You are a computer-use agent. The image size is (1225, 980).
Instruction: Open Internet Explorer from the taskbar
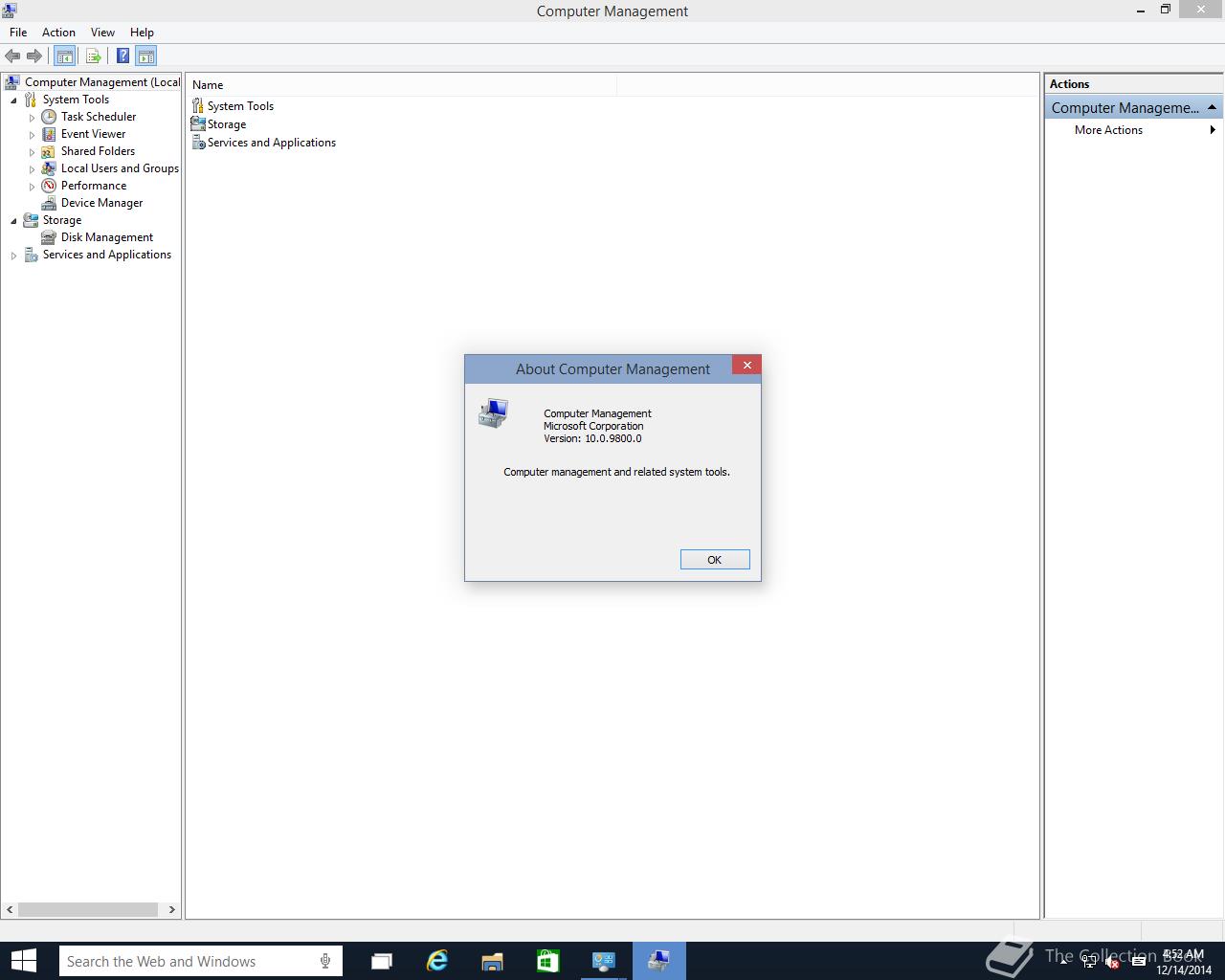[437, 961]
